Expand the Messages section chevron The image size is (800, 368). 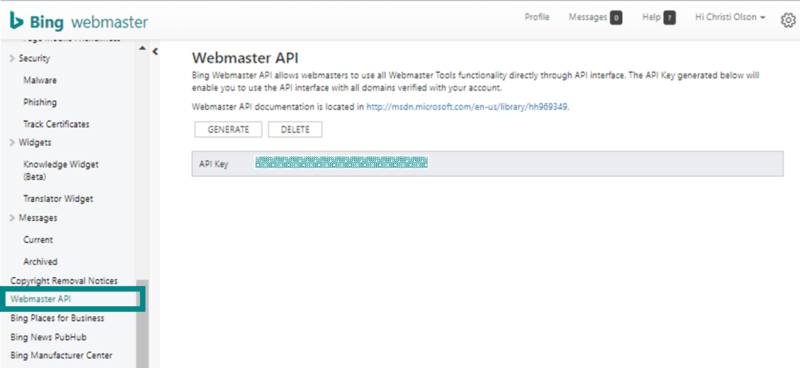12,218
